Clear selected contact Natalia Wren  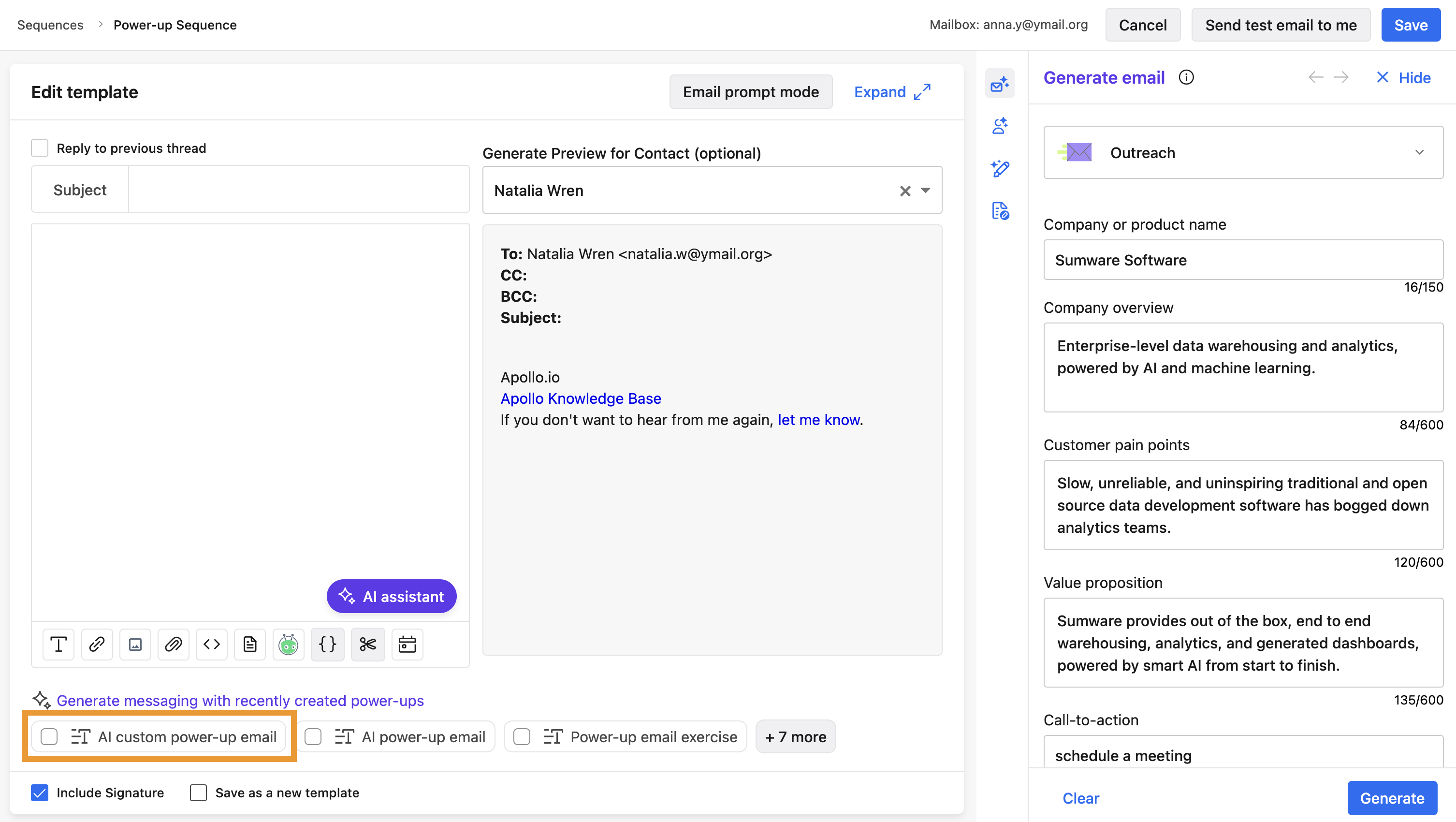coord(905,191)
